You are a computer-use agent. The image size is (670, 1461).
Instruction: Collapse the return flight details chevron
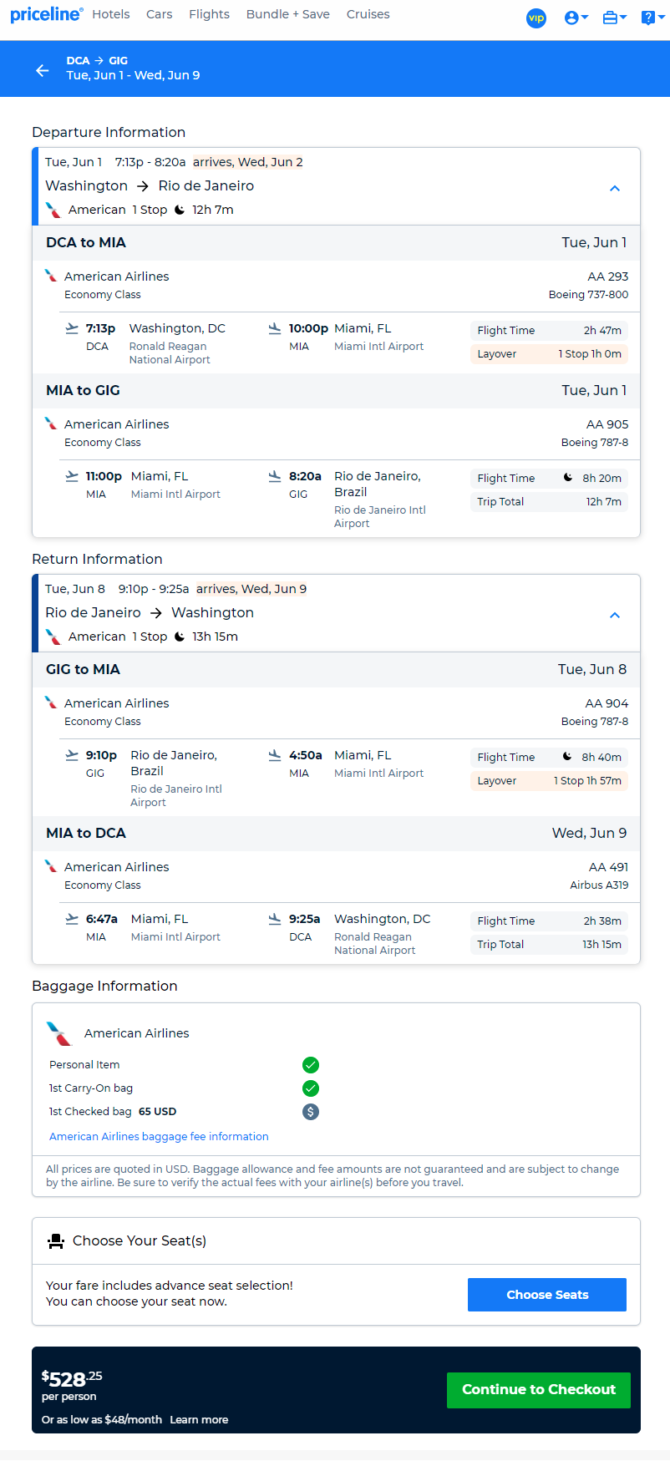point(615,615)
